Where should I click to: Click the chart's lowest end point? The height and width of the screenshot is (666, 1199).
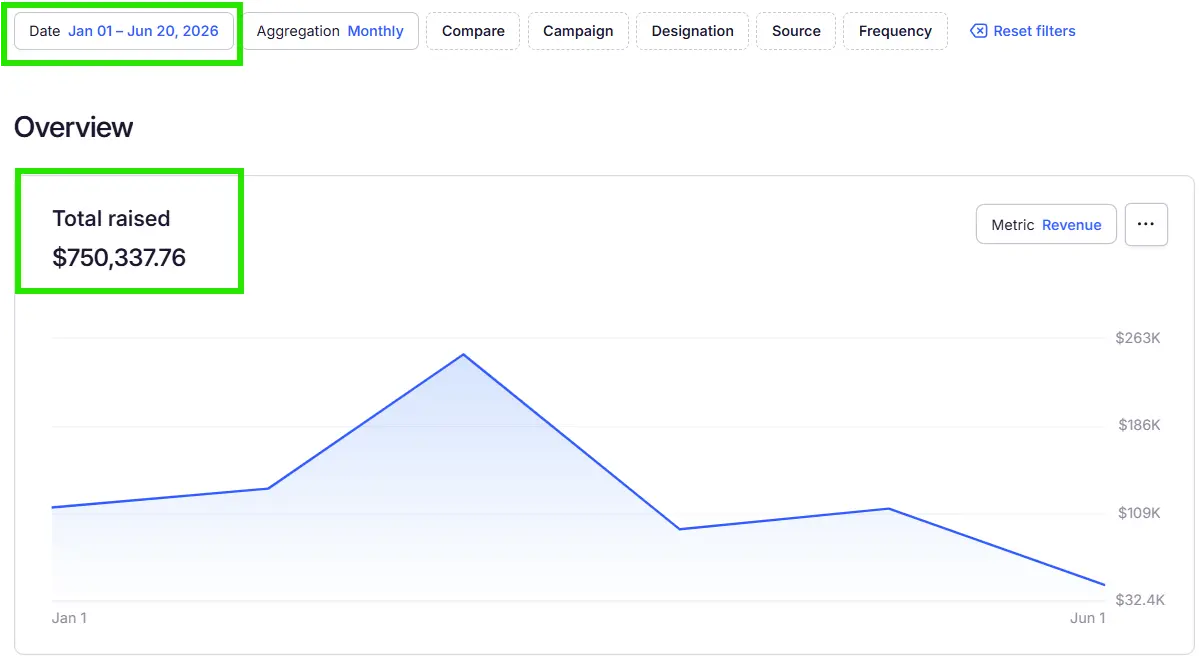[1104, 585]
